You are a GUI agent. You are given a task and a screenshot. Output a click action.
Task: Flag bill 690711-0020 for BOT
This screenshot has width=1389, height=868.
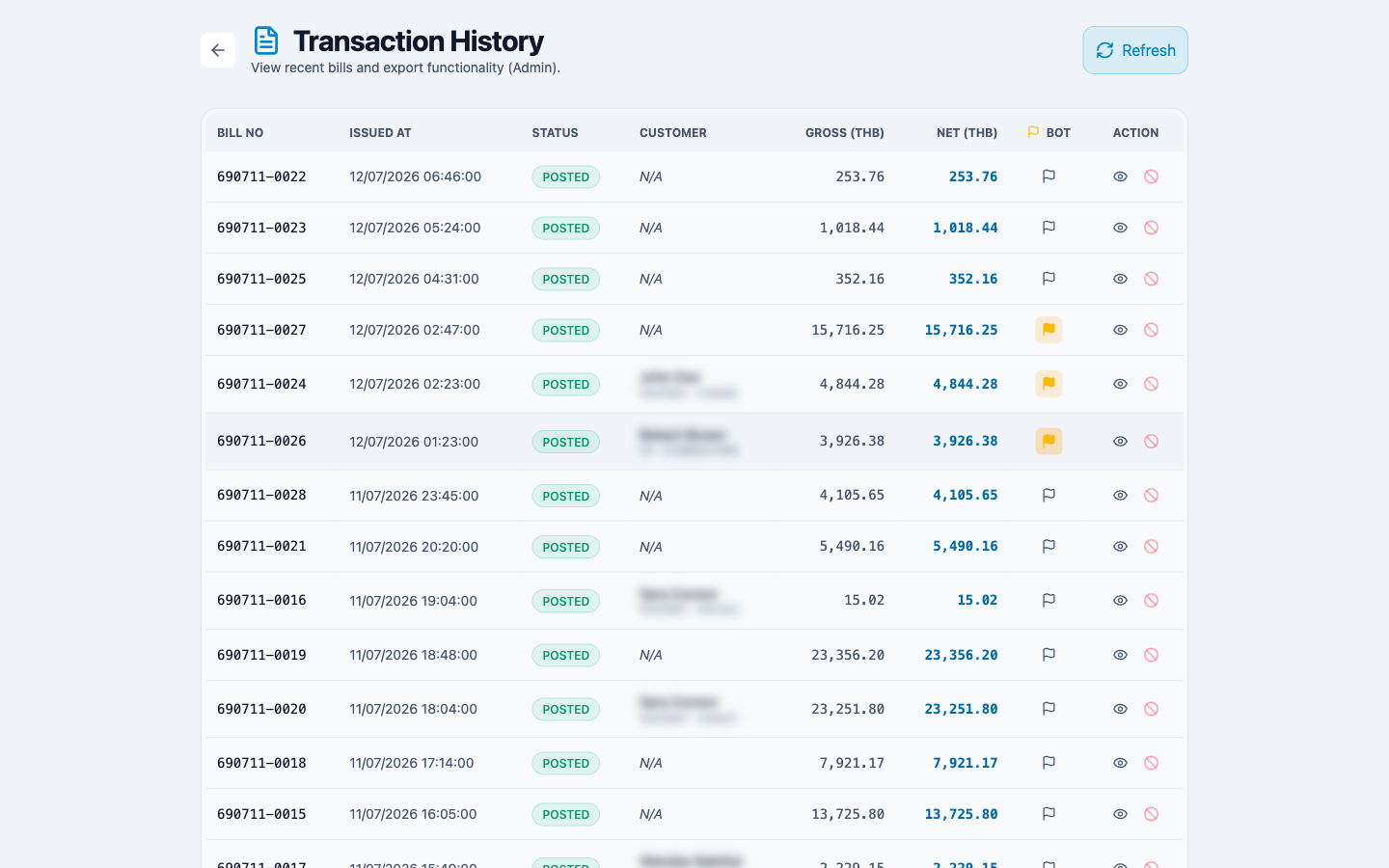[x=1049, y=709]
